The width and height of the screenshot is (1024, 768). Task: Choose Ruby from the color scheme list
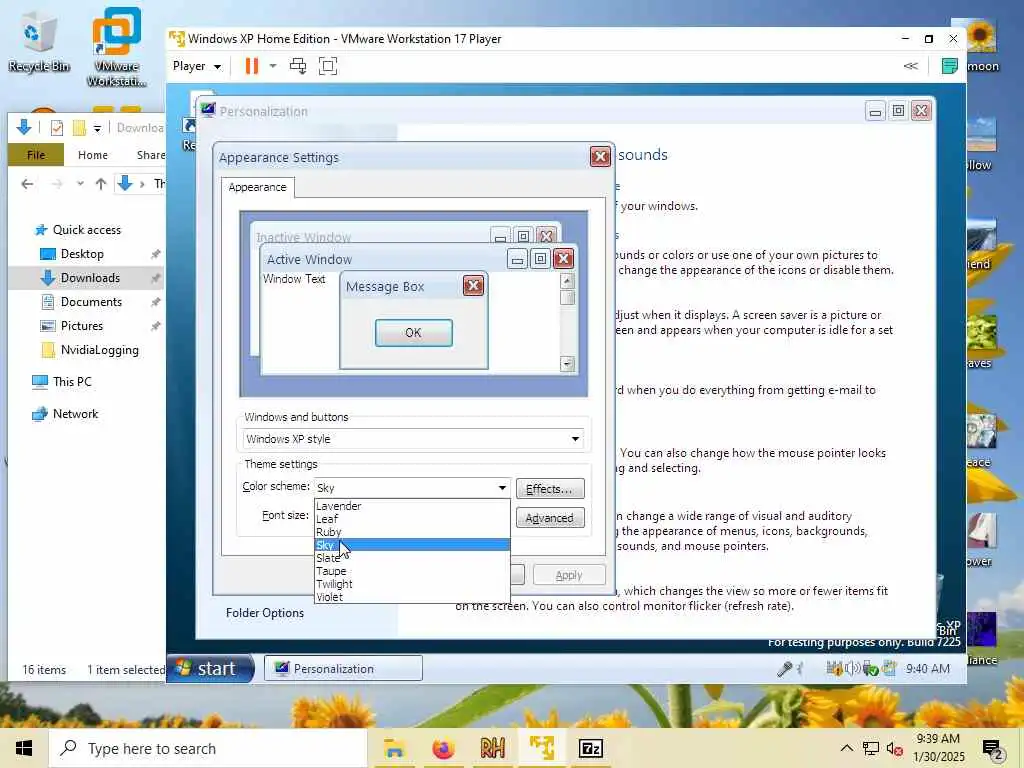coord(412,532)
